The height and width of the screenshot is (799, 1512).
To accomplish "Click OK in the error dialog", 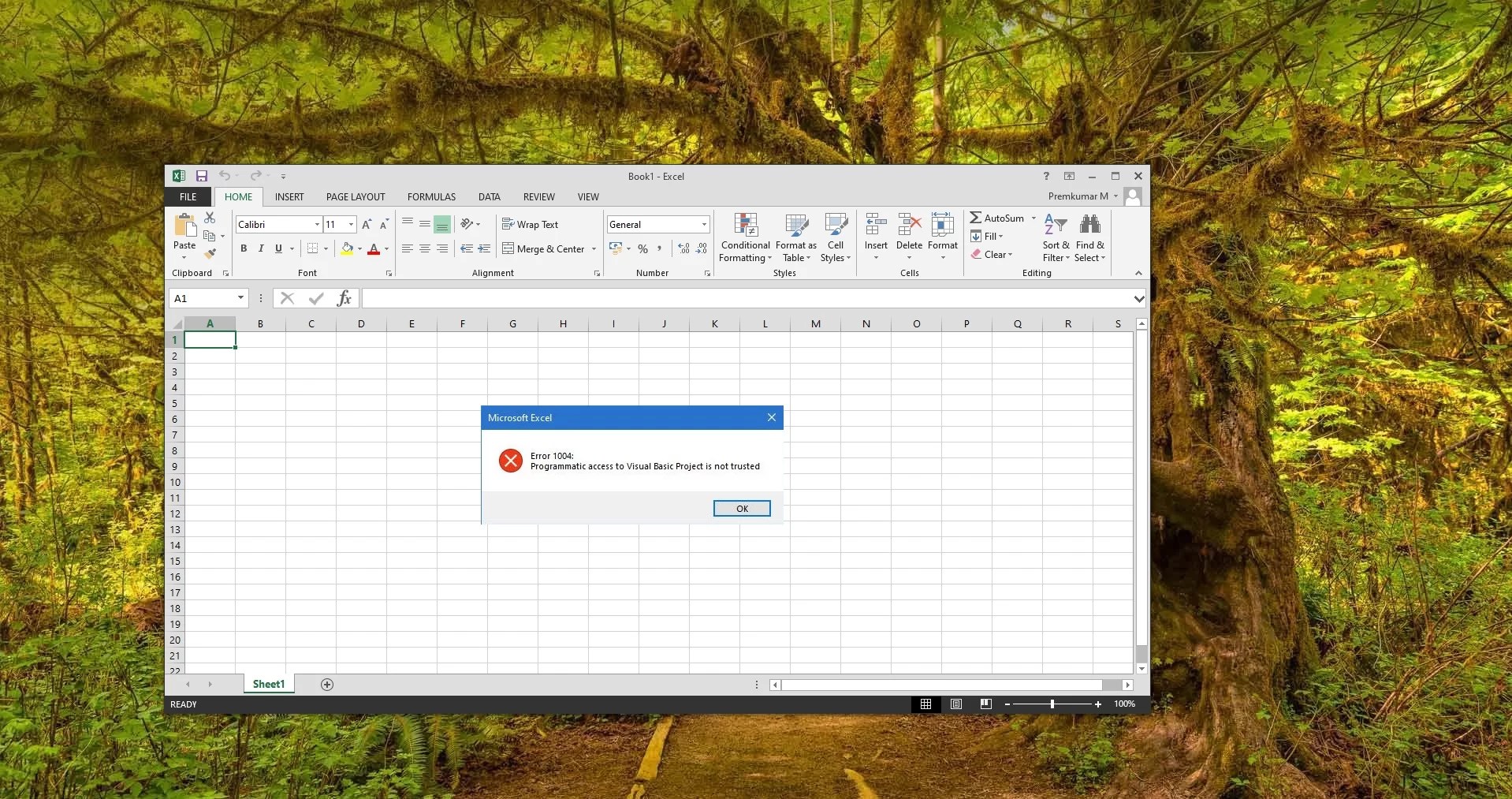I will coord(742,509).
